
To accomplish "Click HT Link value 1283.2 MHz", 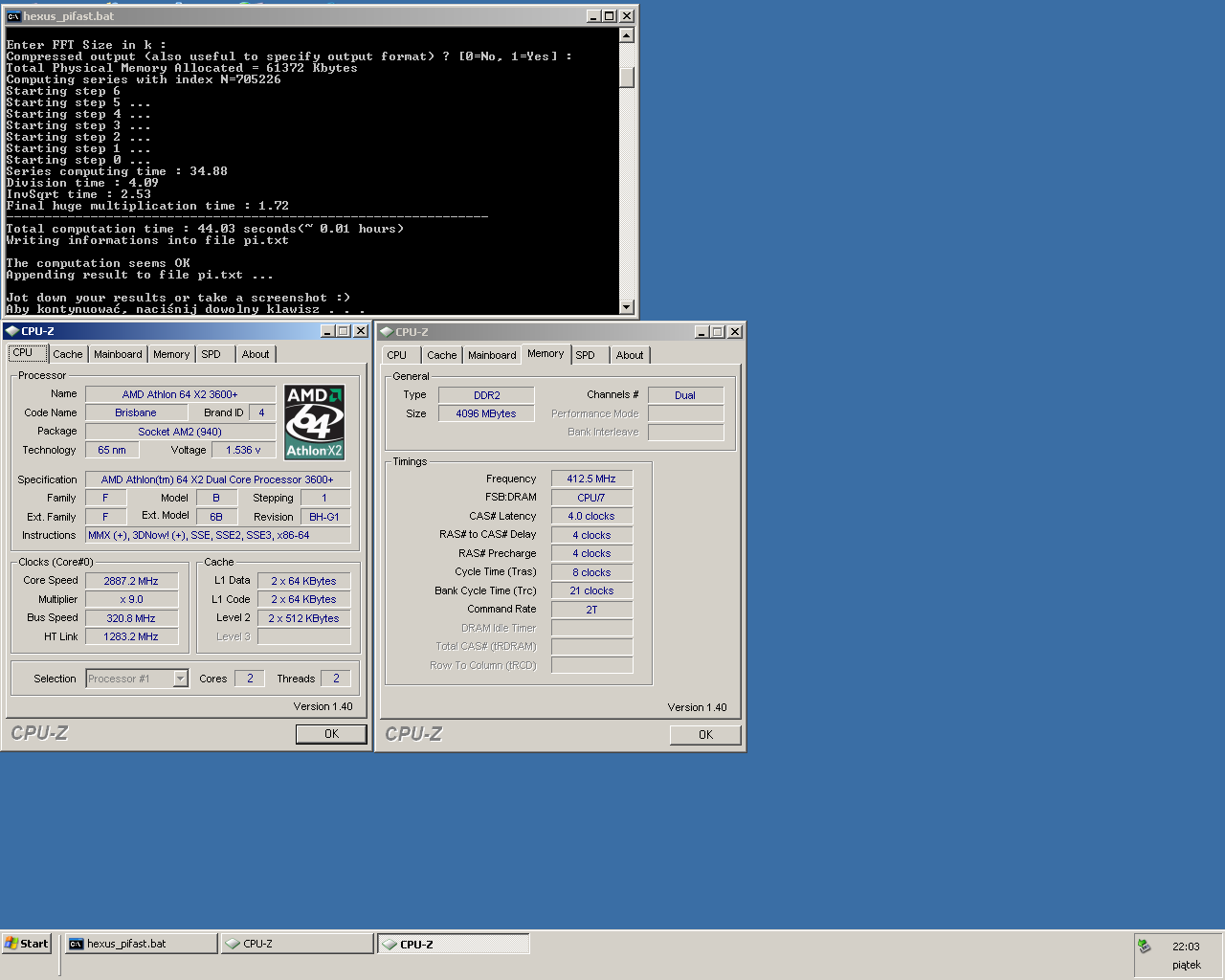I will [131, 636].
